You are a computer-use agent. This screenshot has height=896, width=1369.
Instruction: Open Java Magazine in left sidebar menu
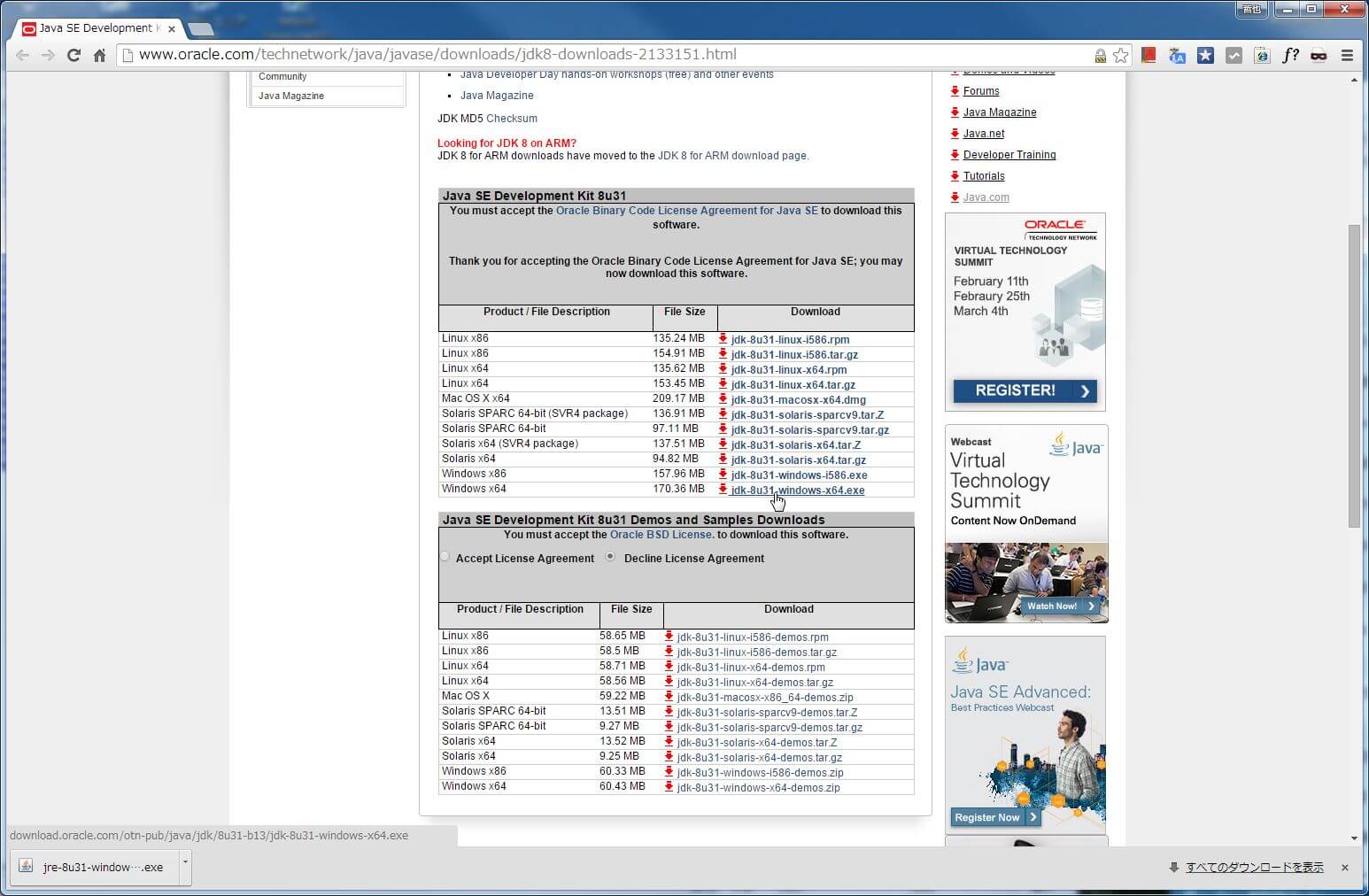[291, 96]
